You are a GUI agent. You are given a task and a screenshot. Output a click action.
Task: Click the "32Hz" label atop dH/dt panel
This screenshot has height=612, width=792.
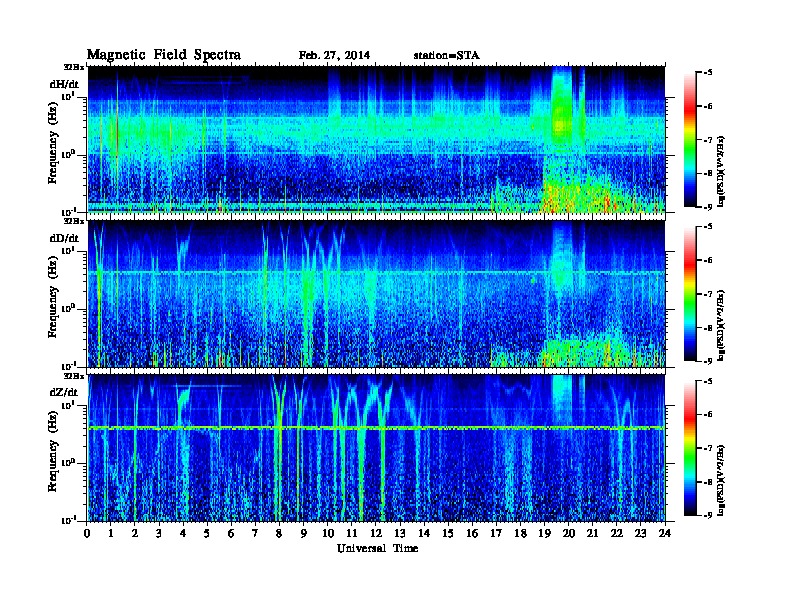tap(74, 66)
